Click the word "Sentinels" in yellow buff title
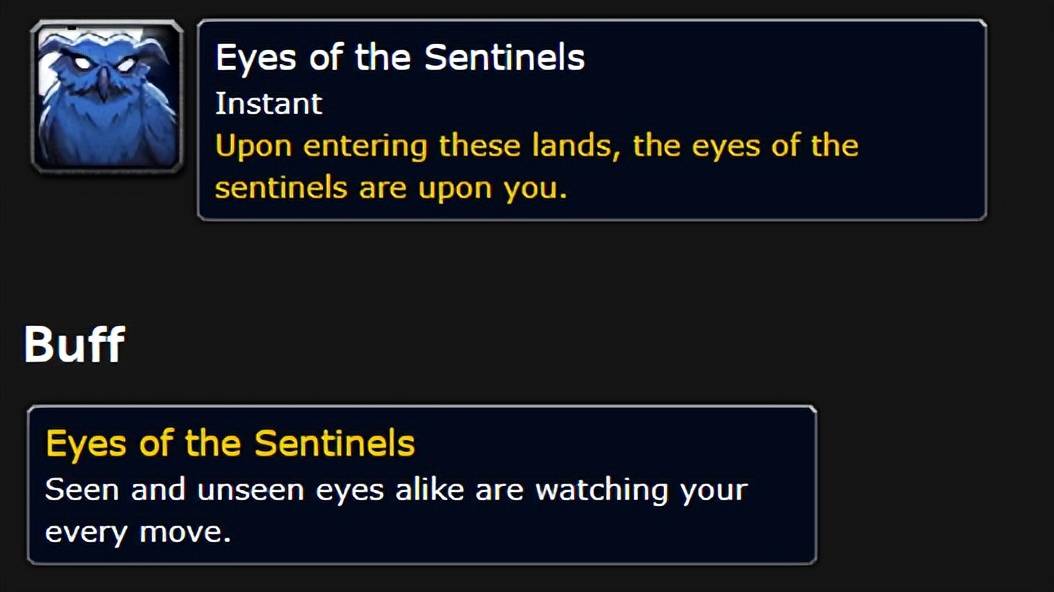This screenshot has width=1054, height=592. point(334,443)
